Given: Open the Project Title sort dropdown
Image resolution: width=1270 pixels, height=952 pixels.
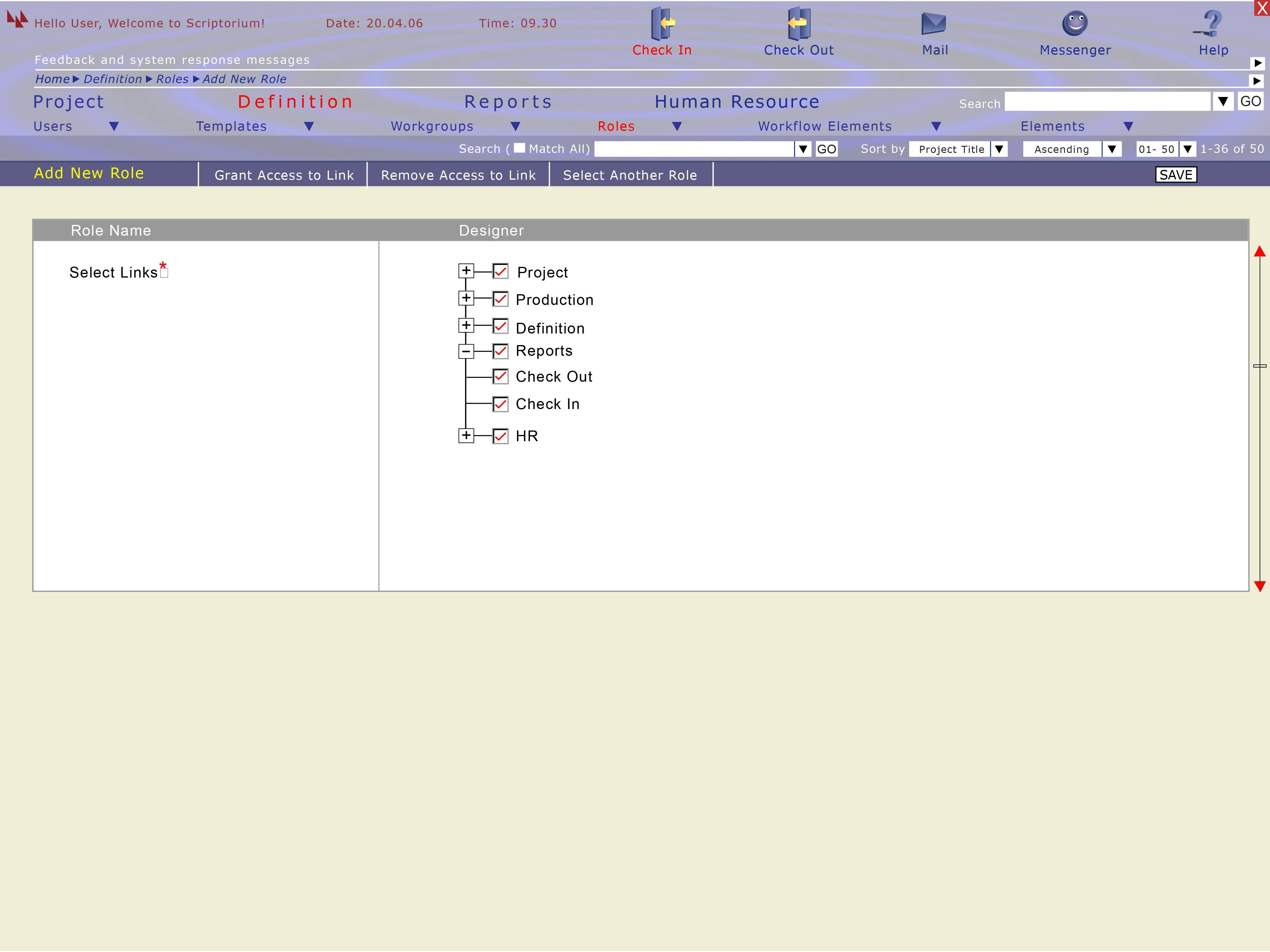Looking at the screenshot, I should [x=999, y=149].
